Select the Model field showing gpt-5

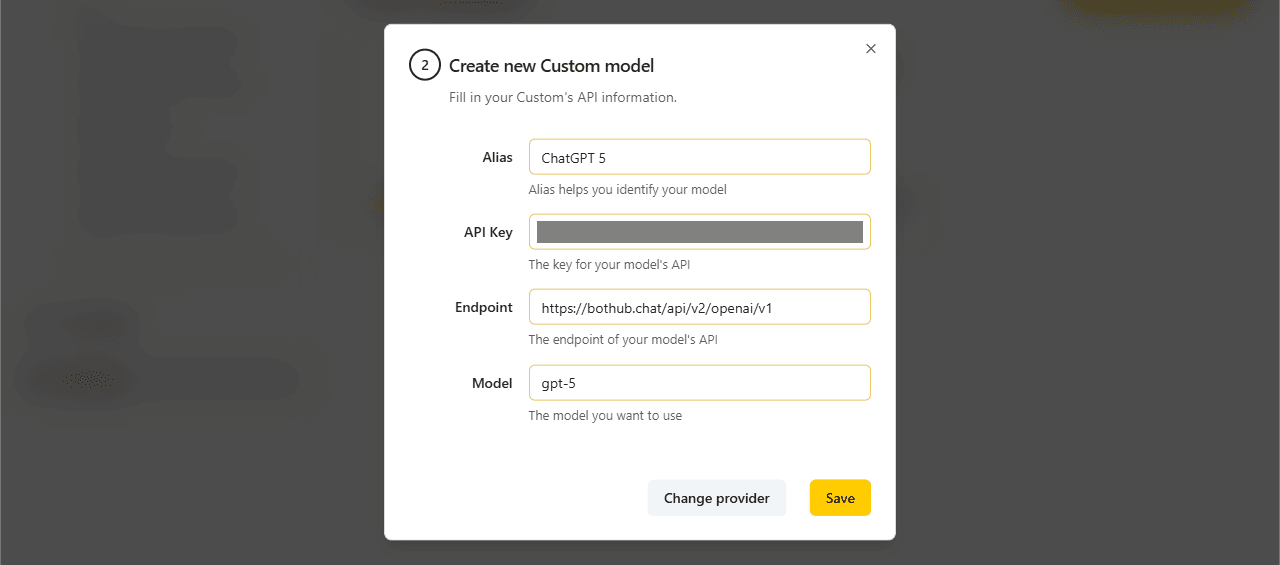pyautogui.click(x=699, y=383)
